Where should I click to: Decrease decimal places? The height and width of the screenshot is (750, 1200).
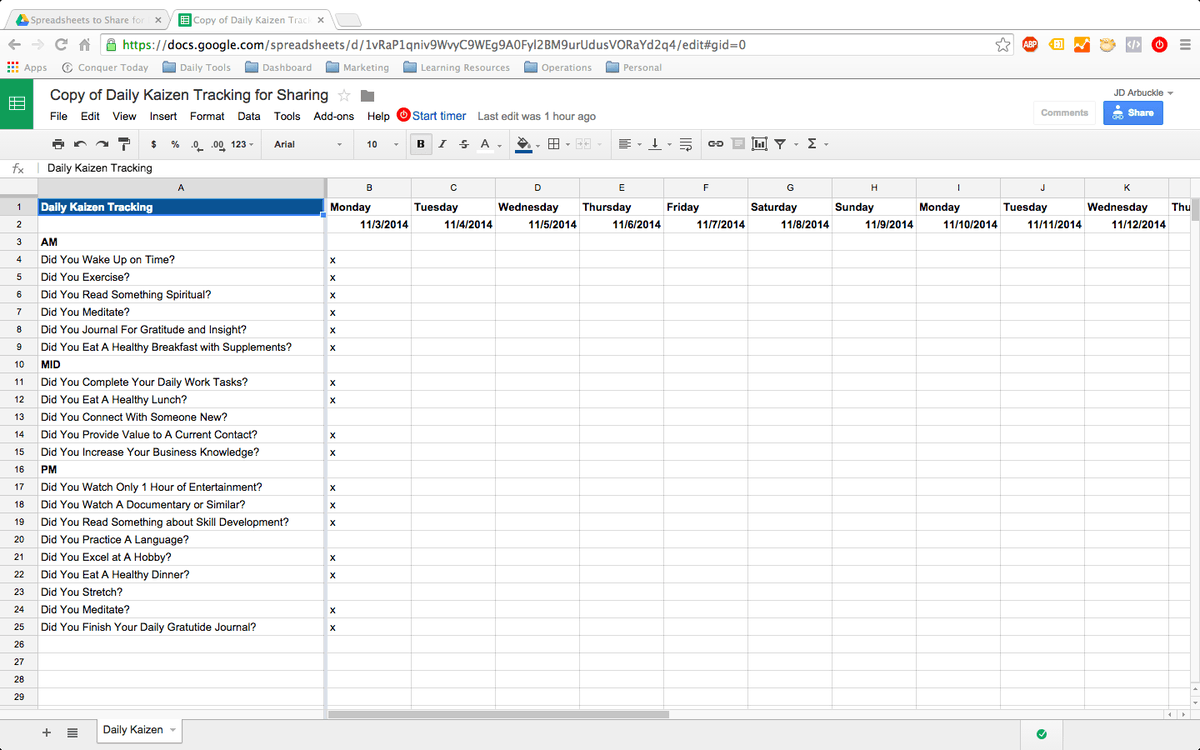click(x=196, y=144)
